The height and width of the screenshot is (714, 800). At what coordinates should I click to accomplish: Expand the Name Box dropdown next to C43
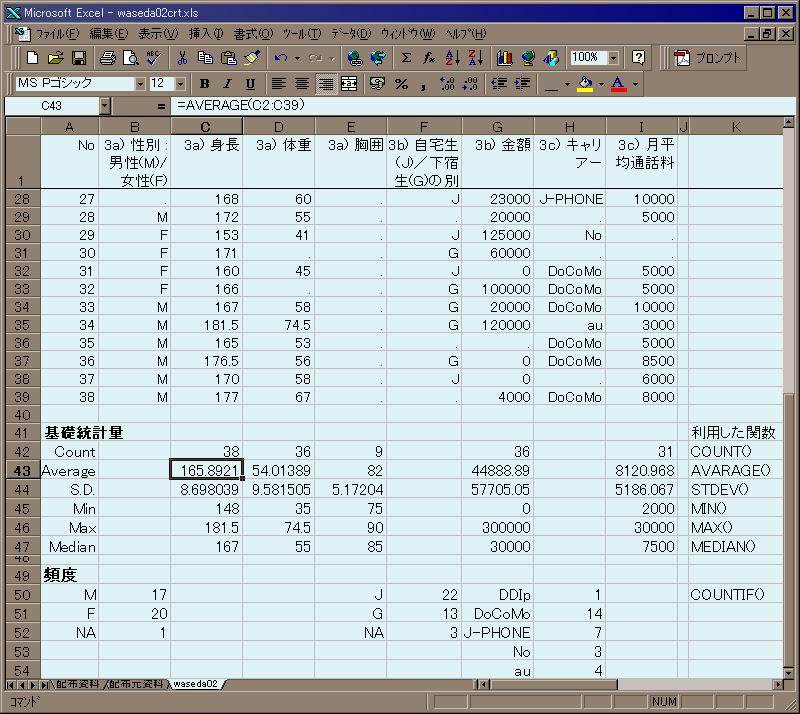pos(105,105)
